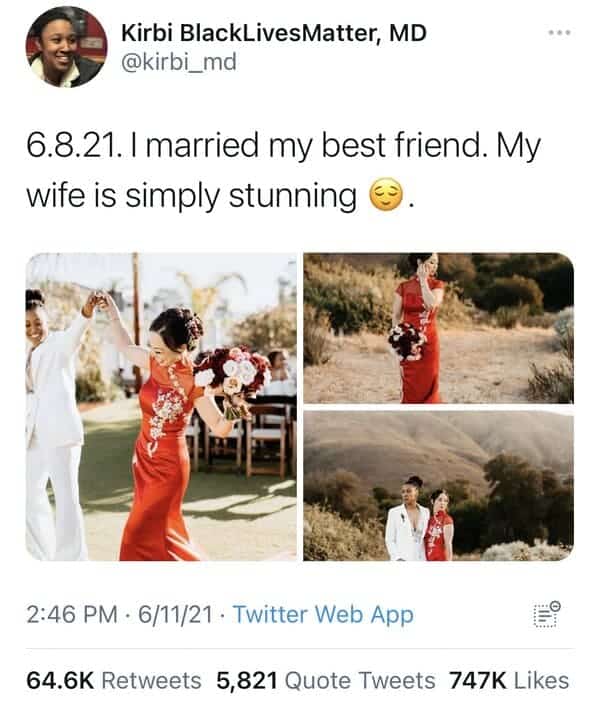Click the relieved face emoji in tweet
This screenshot has height=711, width=599.
pyautogui.click(x=386, y=195)
